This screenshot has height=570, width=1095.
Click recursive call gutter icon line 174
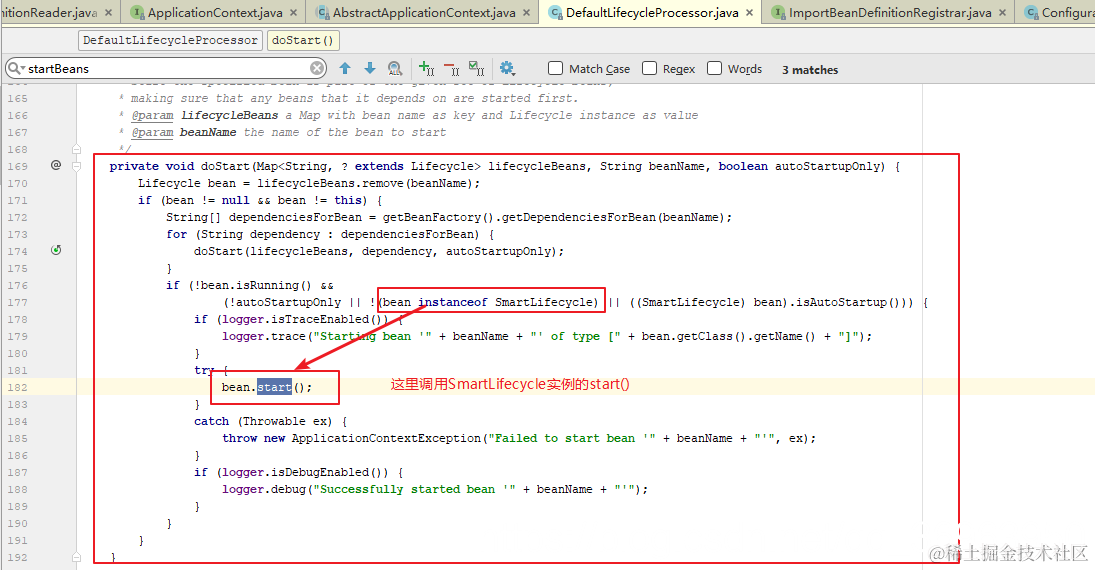56,250
